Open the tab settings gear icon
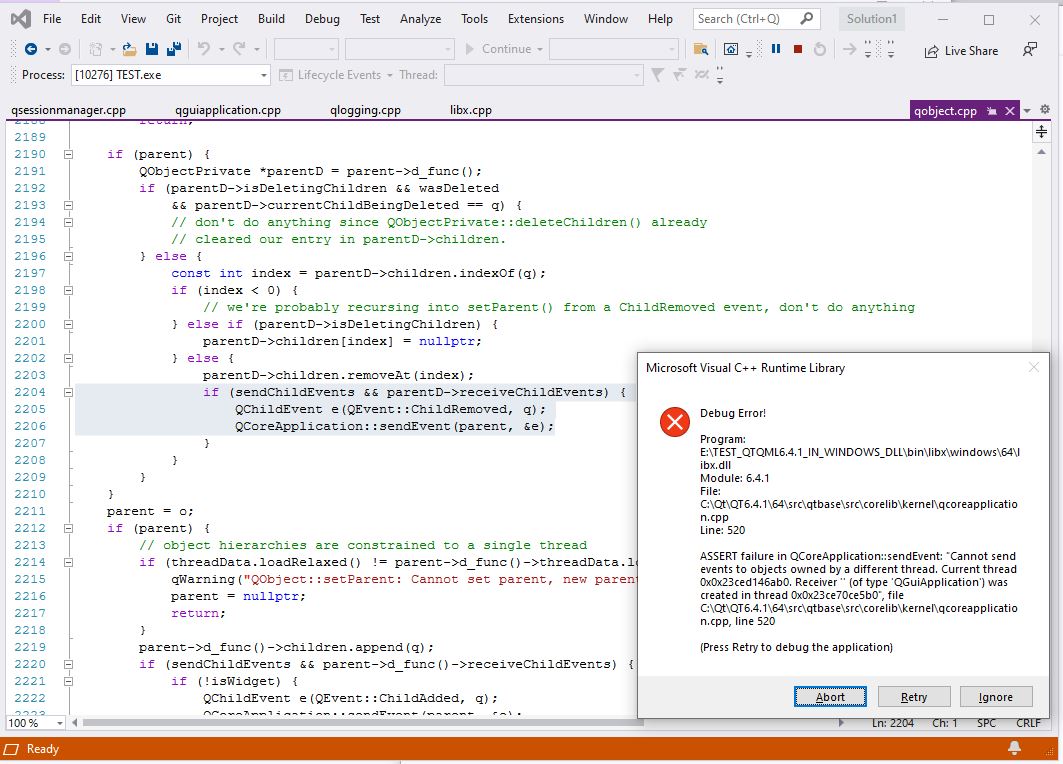This screenshot has width=1063, height=764. coord(1045,109)
